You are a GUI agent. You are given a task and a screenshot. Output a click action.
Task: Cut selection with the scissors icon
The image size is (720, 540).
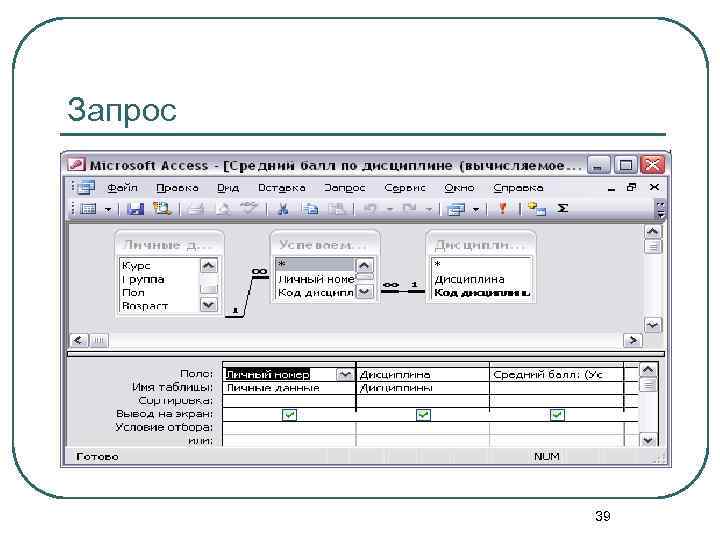[x=283, y=209]
